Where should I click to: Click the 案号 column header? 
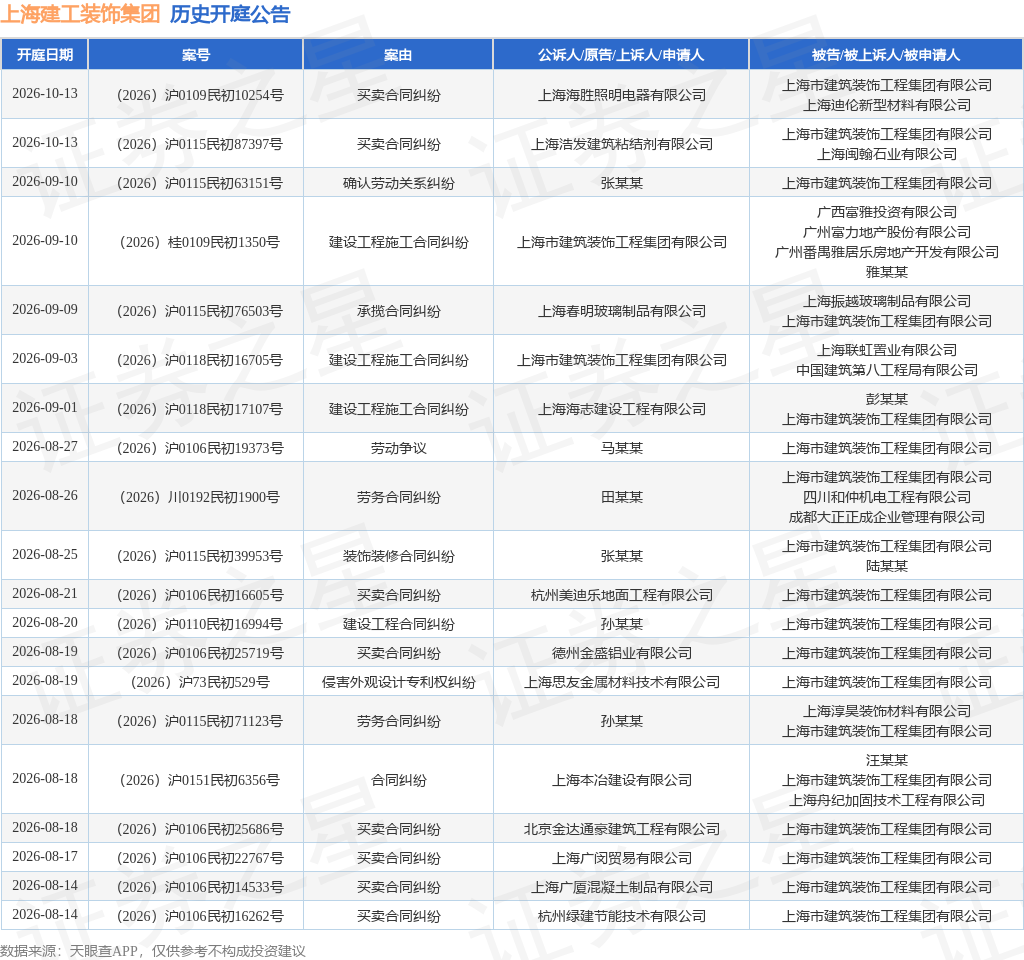(196, 55)
